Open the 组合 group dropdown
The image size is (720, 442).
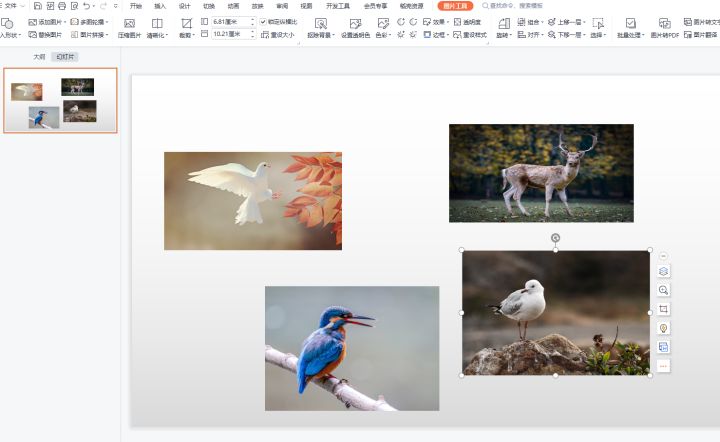(533, 21)
